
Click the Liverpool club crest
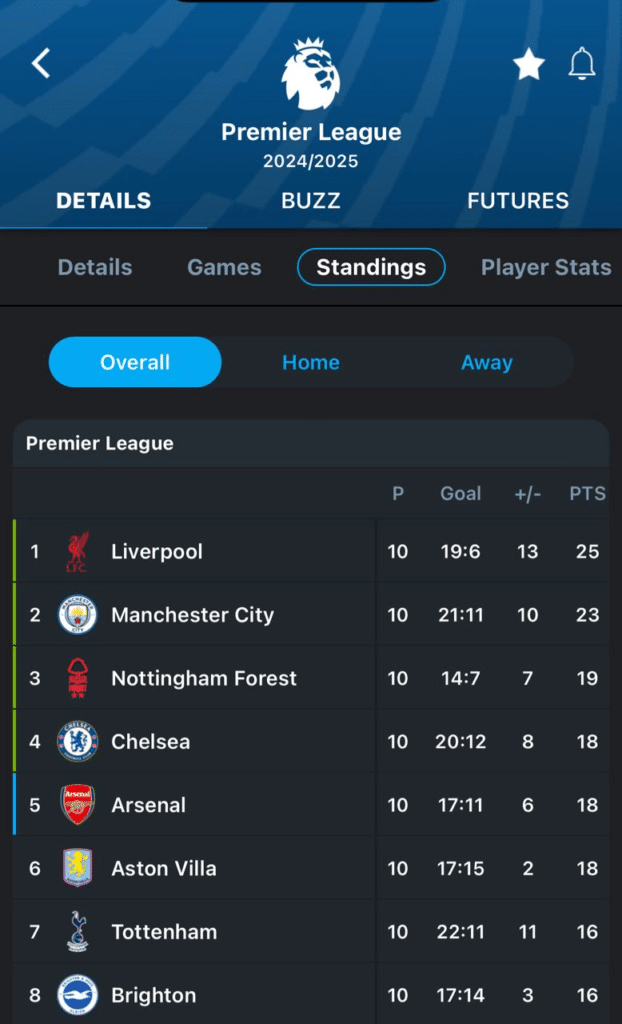point(77,552)
